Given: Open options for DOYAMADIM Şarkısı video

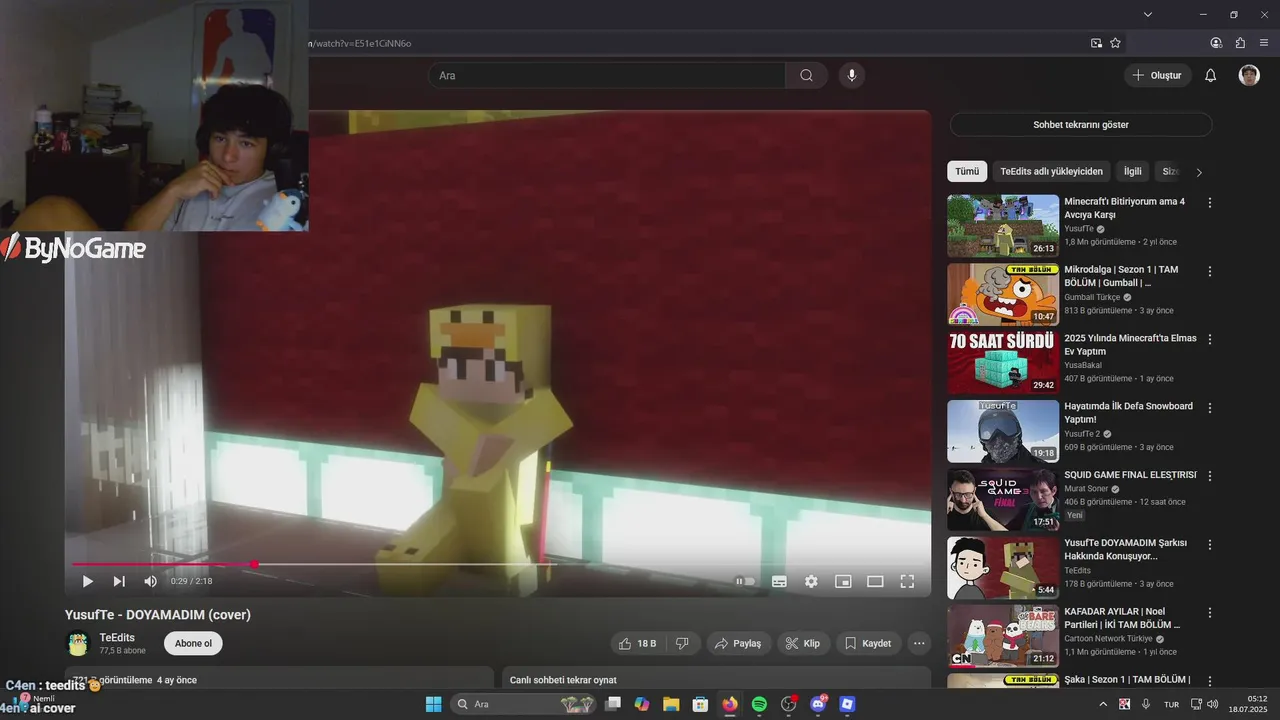Looking at the screenshot, I should click(x=1210, y=545).
